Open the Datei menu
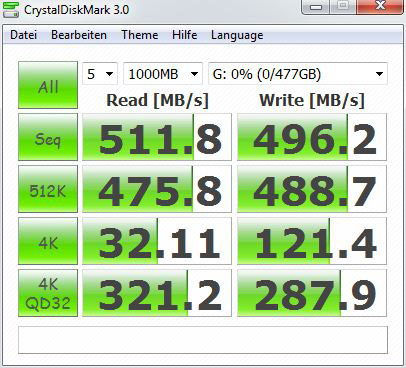The height and width of the screenshot is (368, 406). pos(23,35)
